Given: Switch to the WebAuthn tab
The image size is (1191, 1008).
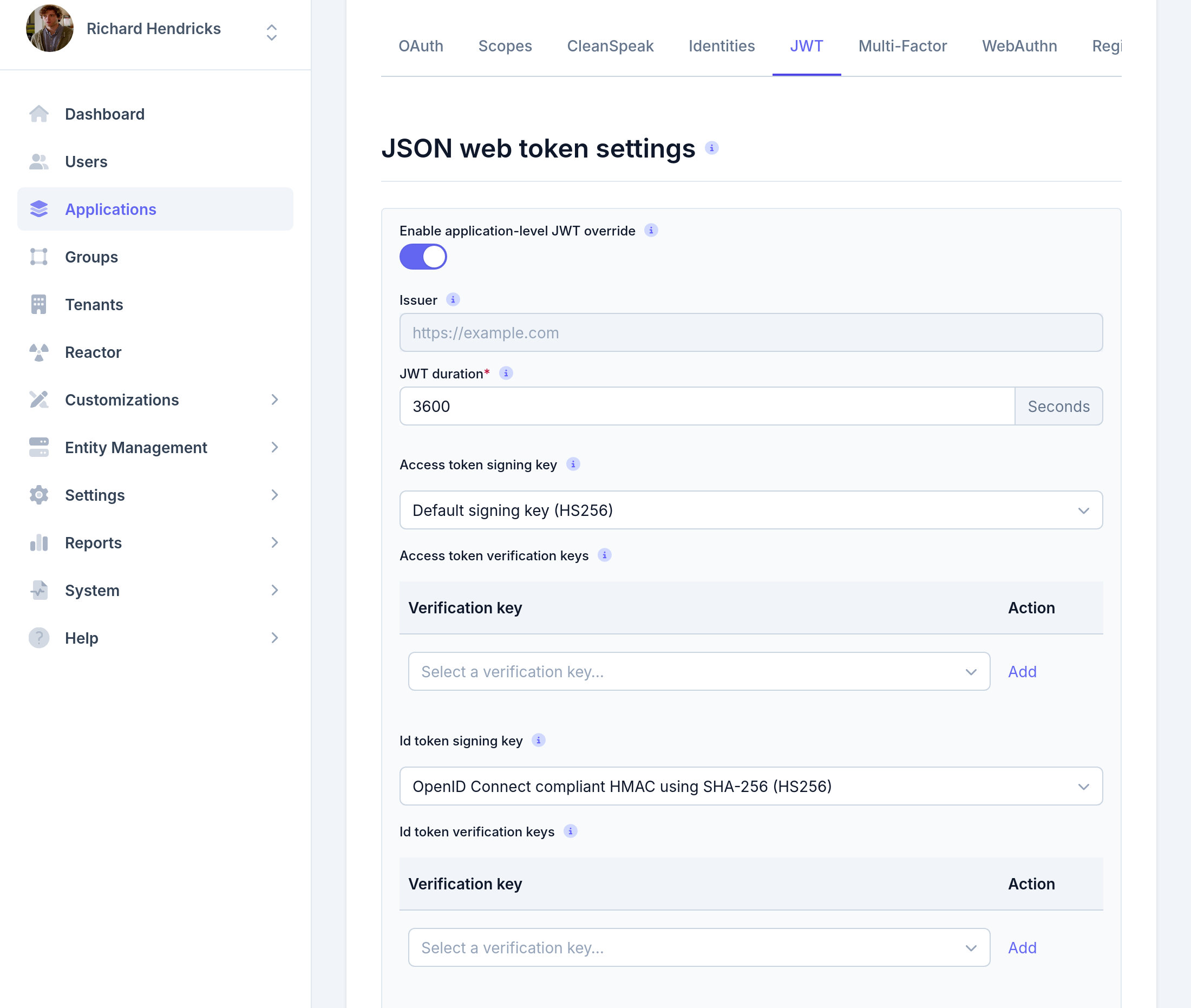Looking at the screenshot, I should coord(1019,45).
